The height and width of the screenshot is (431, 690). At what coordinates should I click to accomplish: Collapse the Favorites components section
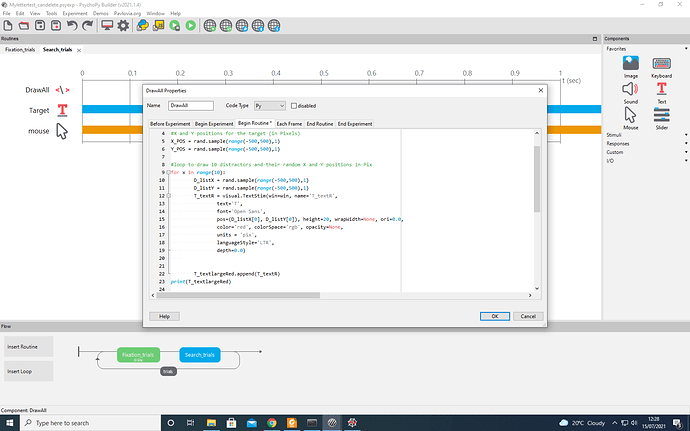coord(645,48)
